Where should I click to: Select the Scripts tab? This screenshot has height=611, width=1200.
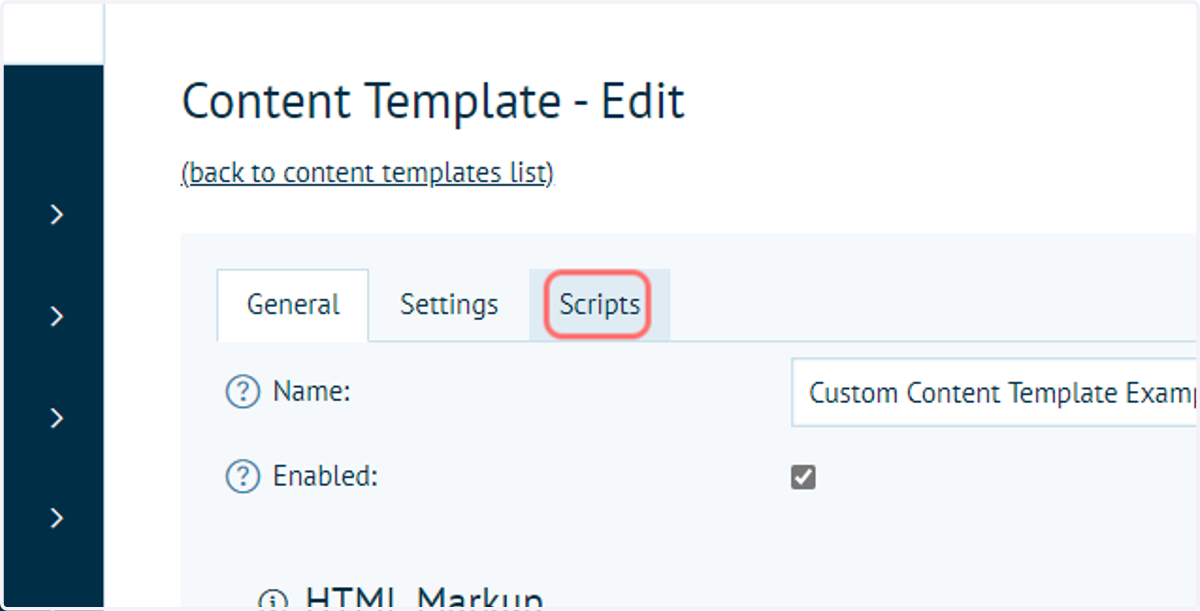pos(599,305)
